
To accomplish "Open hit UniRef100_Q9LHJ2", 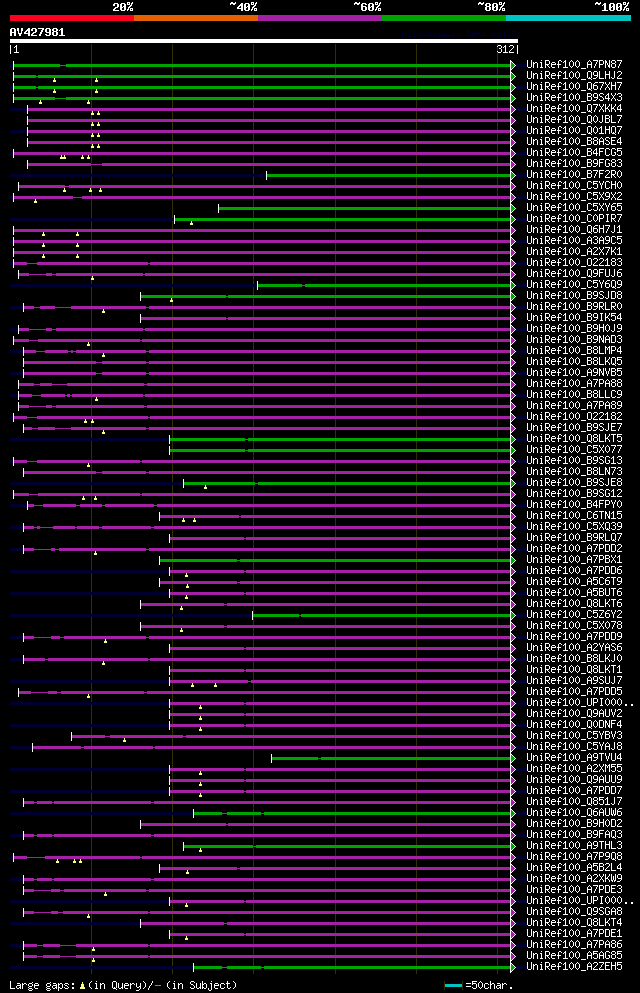I will (574, 75).
